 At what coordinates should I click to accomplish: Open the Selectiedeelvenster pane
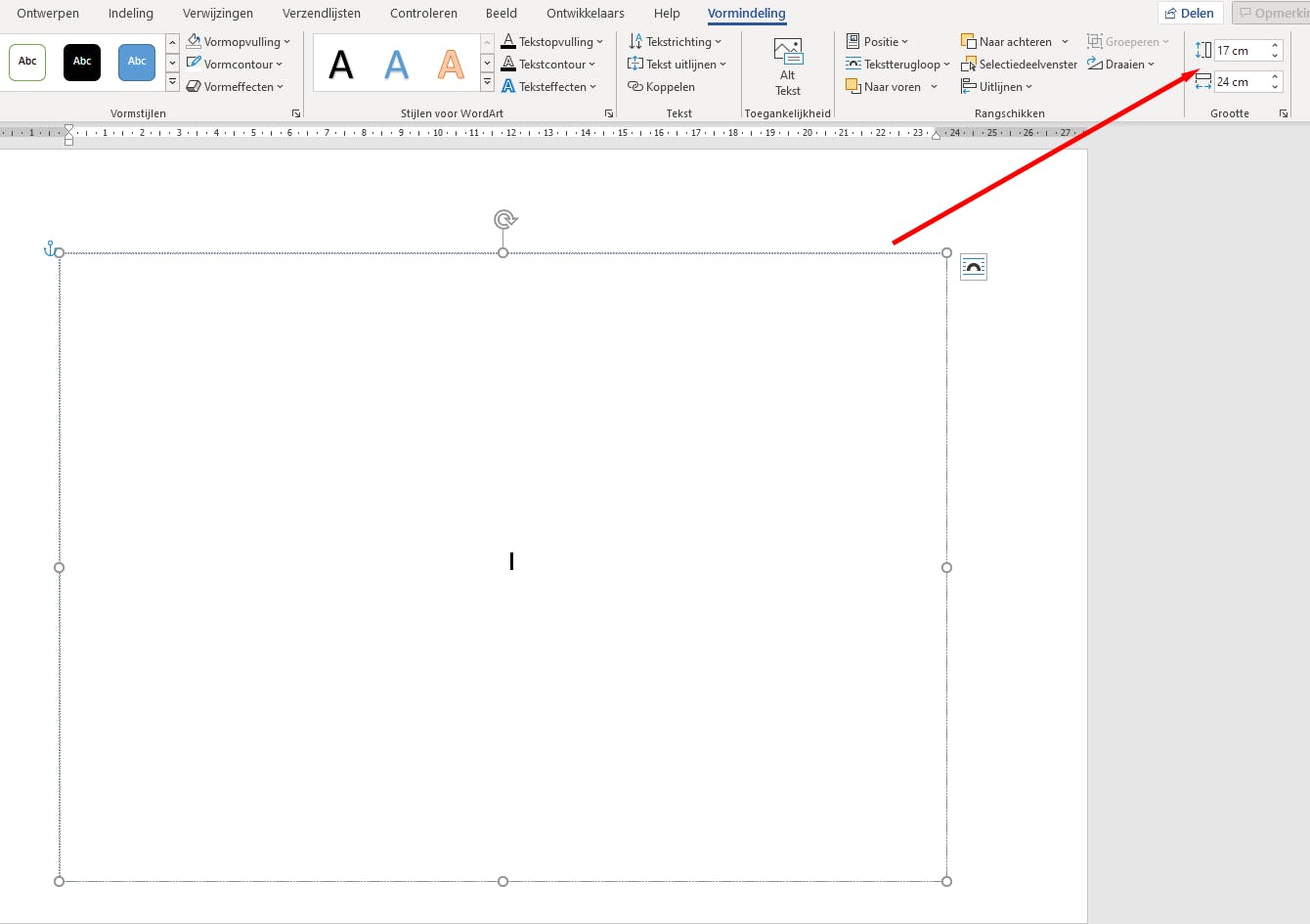[x=1019, y=65]
